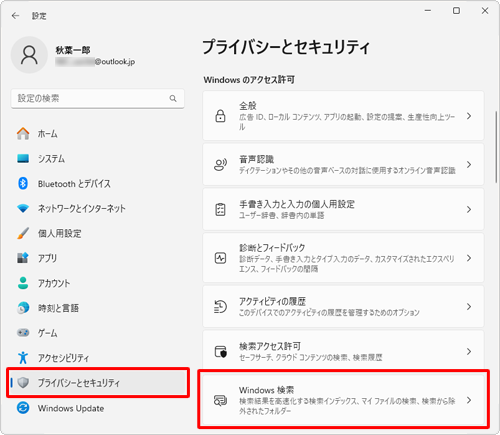Click the 秋葉一郎 account name

tap(73, 50)
